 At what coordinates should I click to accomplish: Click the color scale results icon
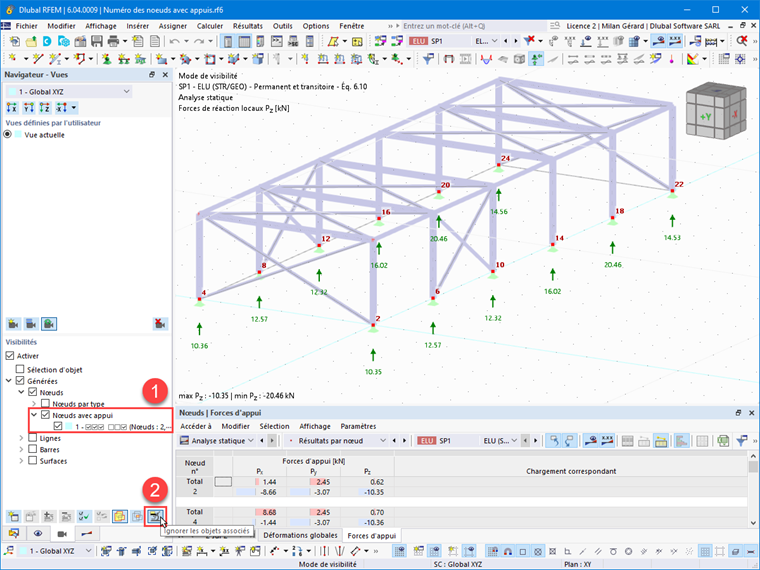693,59
